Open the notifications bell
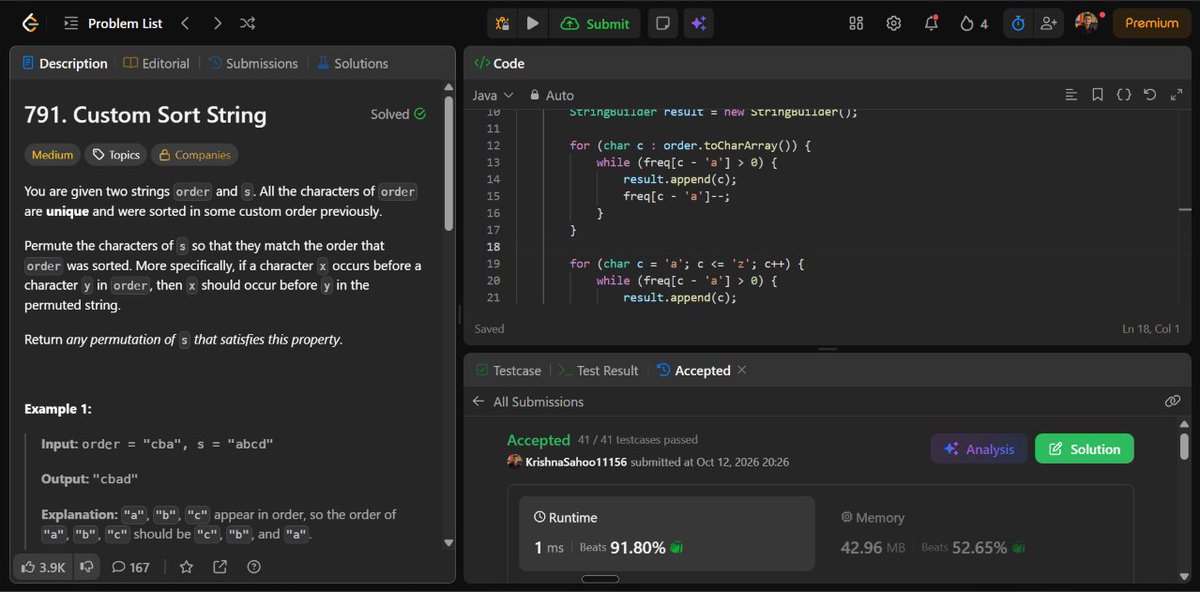The width and height of the screenshot is (1200, 592). 931,23
